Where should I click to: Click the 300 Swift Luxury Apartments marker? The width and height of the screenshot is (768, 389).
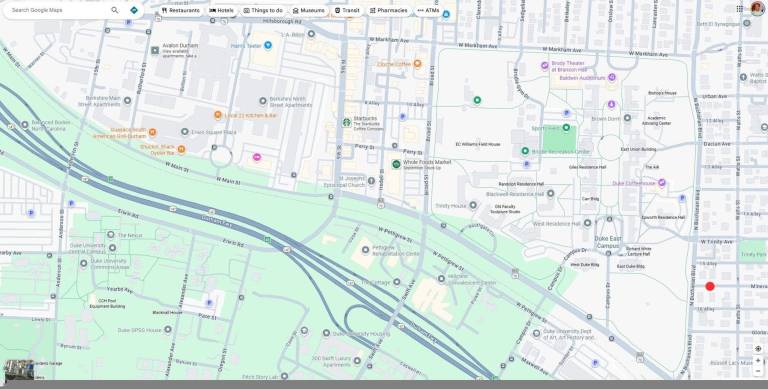[x=357, y=361]
